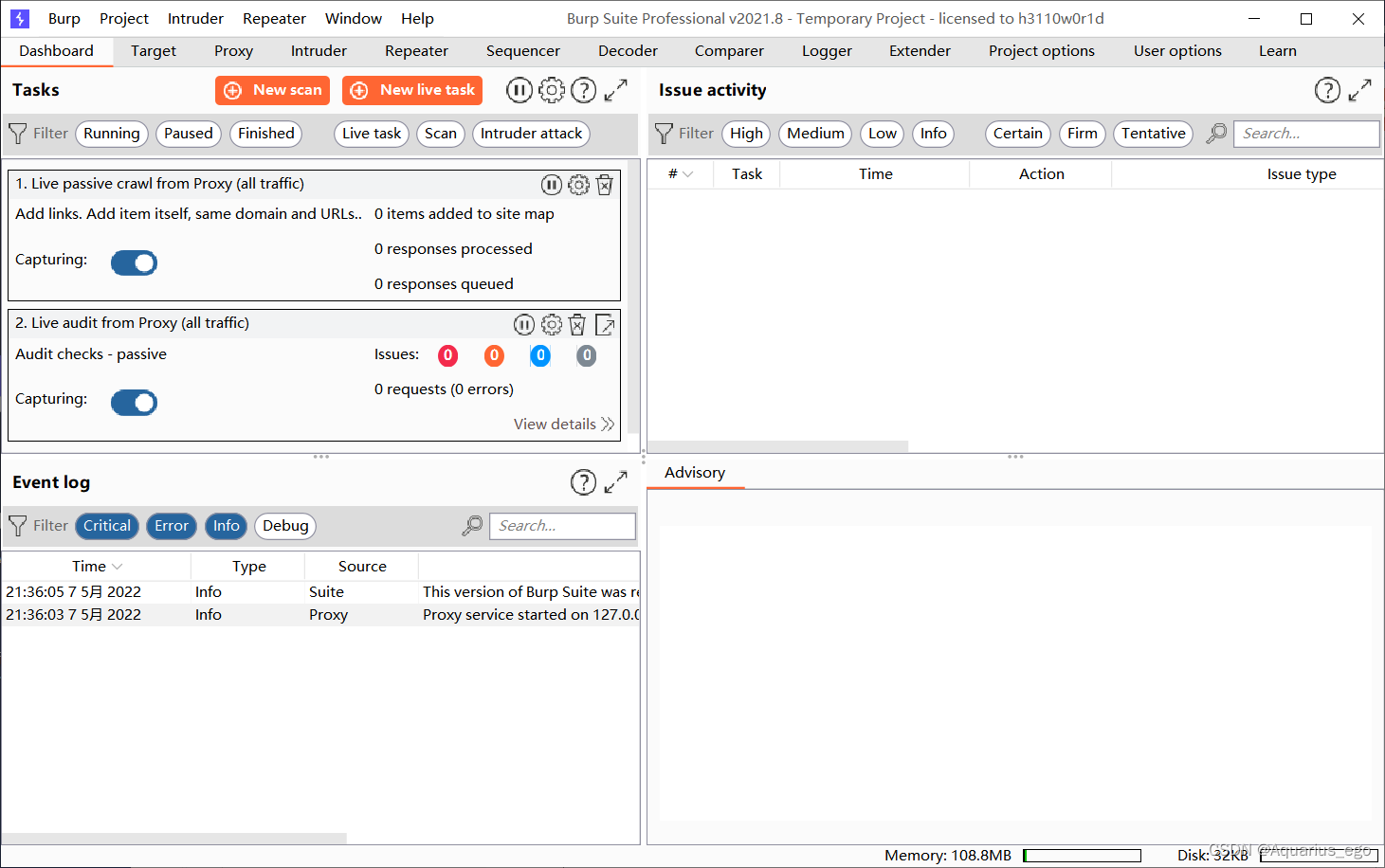Select the Proxy service started log row
This screenshot has height=868, width=1385.
click(x=320, y=615)
